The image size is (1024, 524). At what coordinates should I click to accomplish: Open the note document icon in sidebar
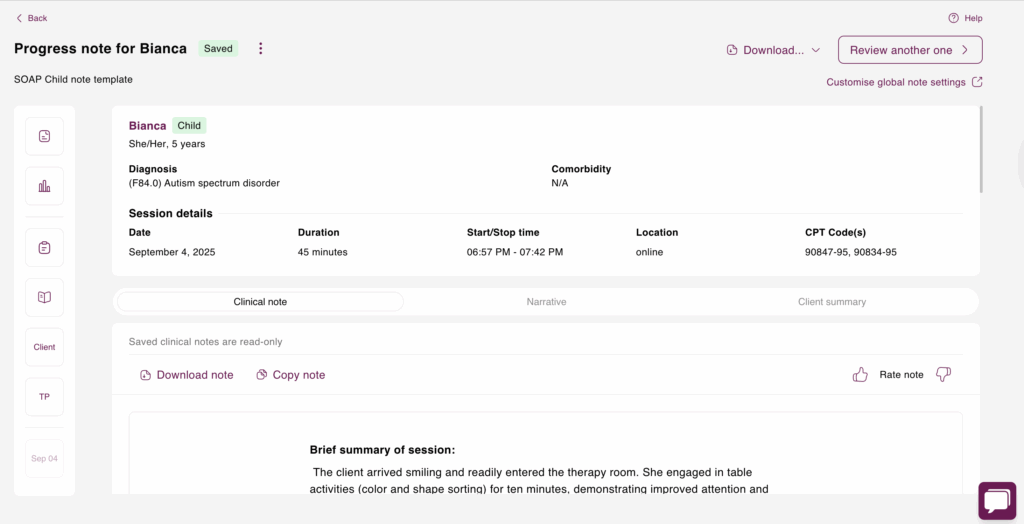[44, 137]
